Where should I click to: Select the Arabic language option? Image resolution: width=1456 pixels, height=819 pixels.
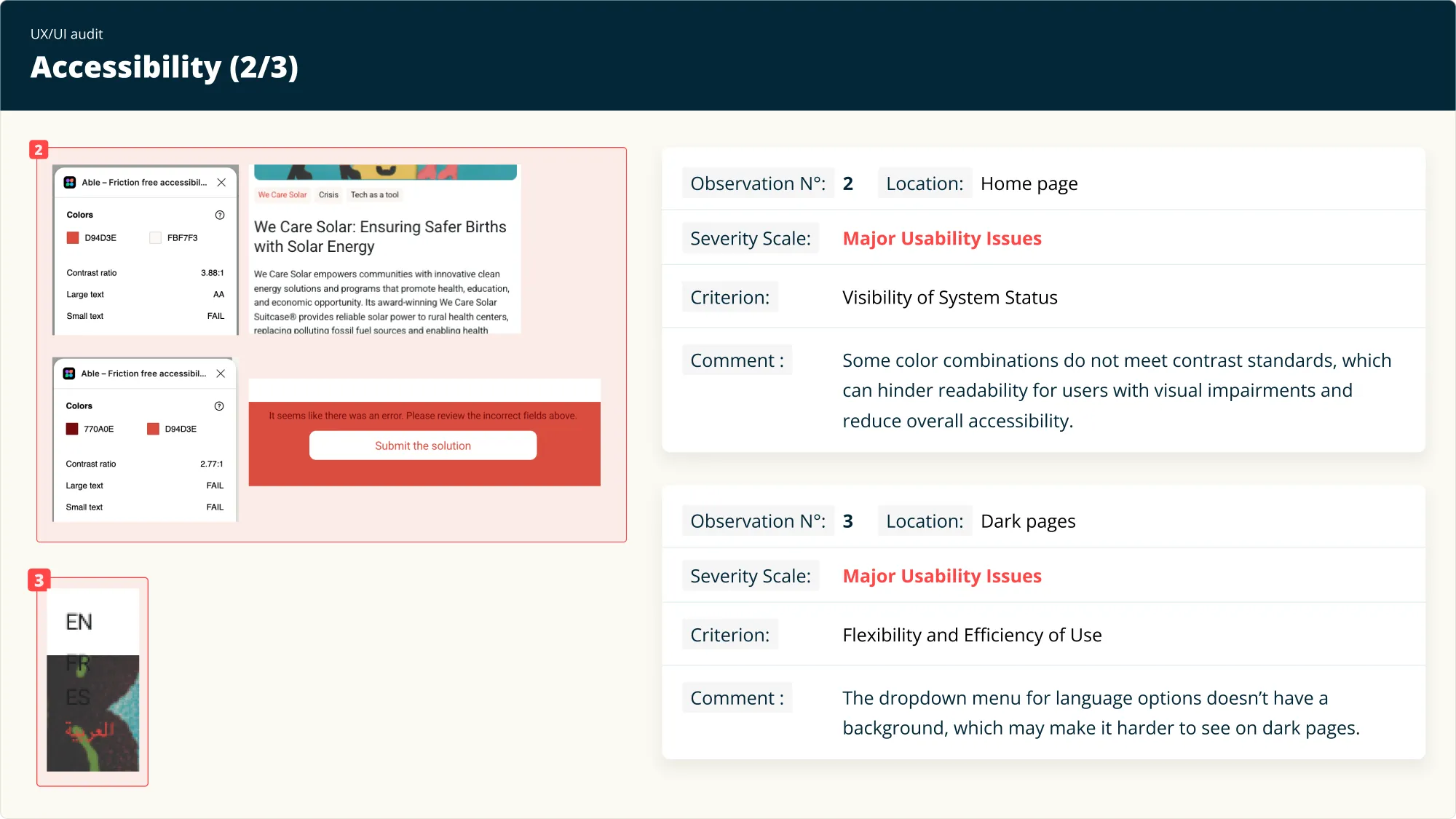(x=89, y=730)
